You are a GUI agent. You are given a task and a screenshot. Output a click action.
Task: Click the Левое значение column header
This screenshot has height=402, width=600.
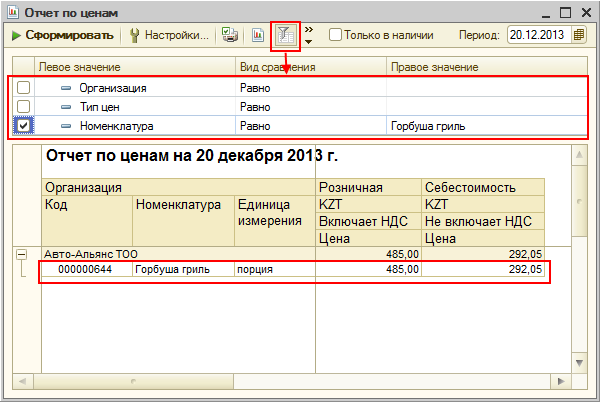coord(80,67)
